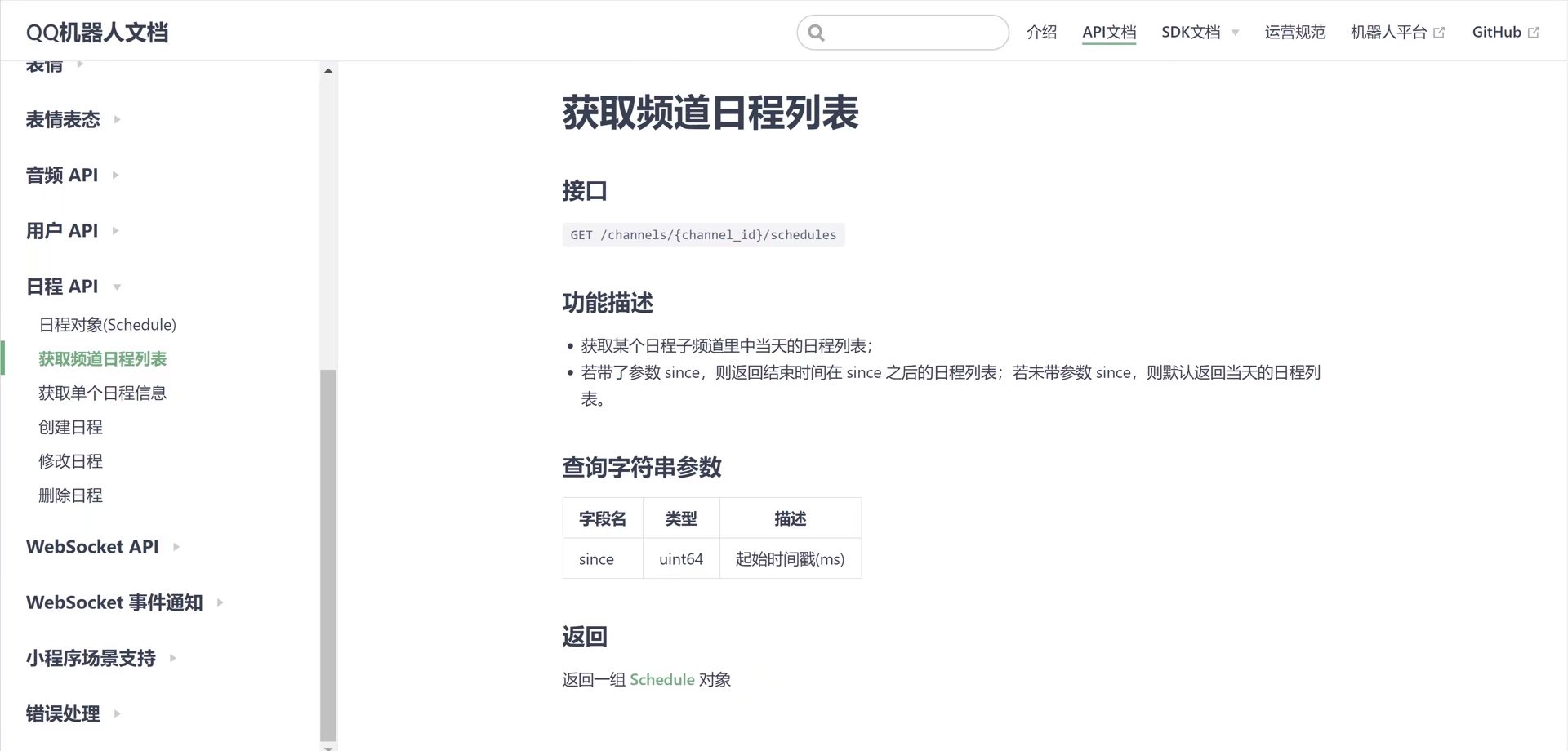Switch to the 介绍 page
The height and width of the screenshot is (751, 1568).
tap(1041, 33)
